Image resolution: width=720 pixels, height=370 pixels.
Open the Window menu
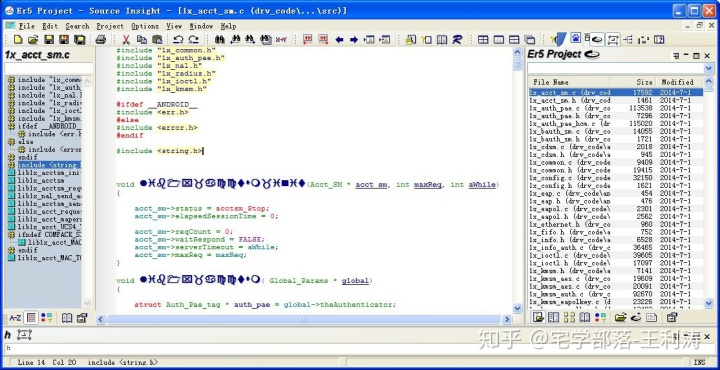(201, 26)
